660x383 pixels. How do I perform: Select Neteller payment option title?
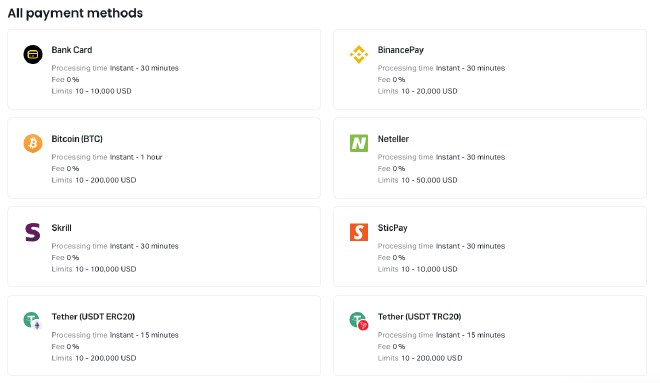tap(393, 138)
